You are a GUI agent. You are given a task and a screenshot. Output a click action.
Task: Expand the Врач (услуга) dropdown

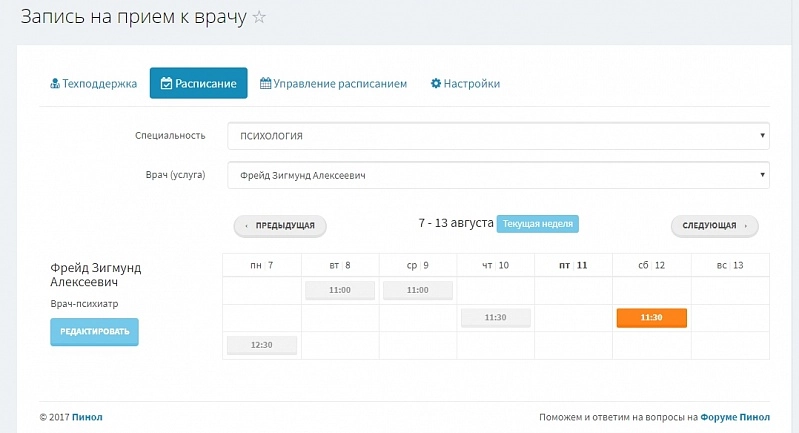(x=498, y=175)
